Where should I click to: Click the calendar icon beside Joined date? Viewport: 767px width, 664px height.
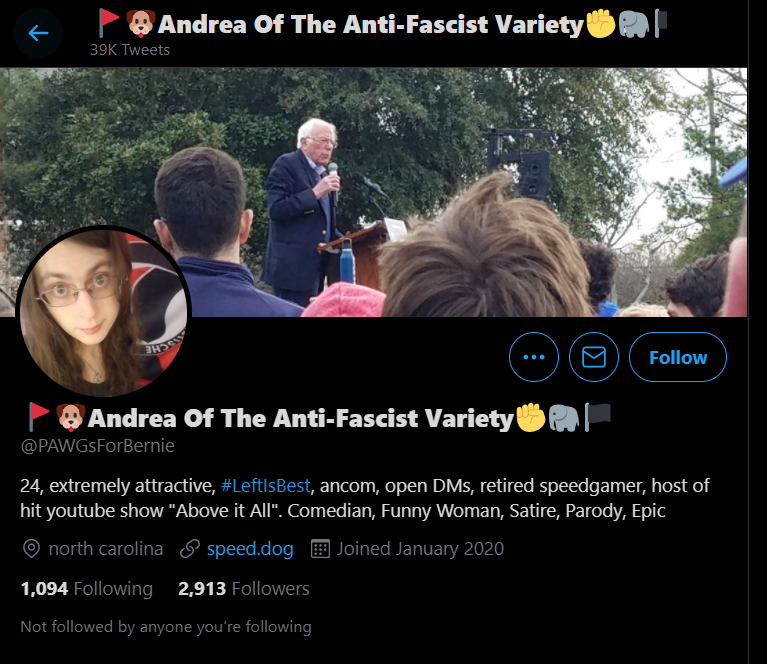[x=320, y=549]
